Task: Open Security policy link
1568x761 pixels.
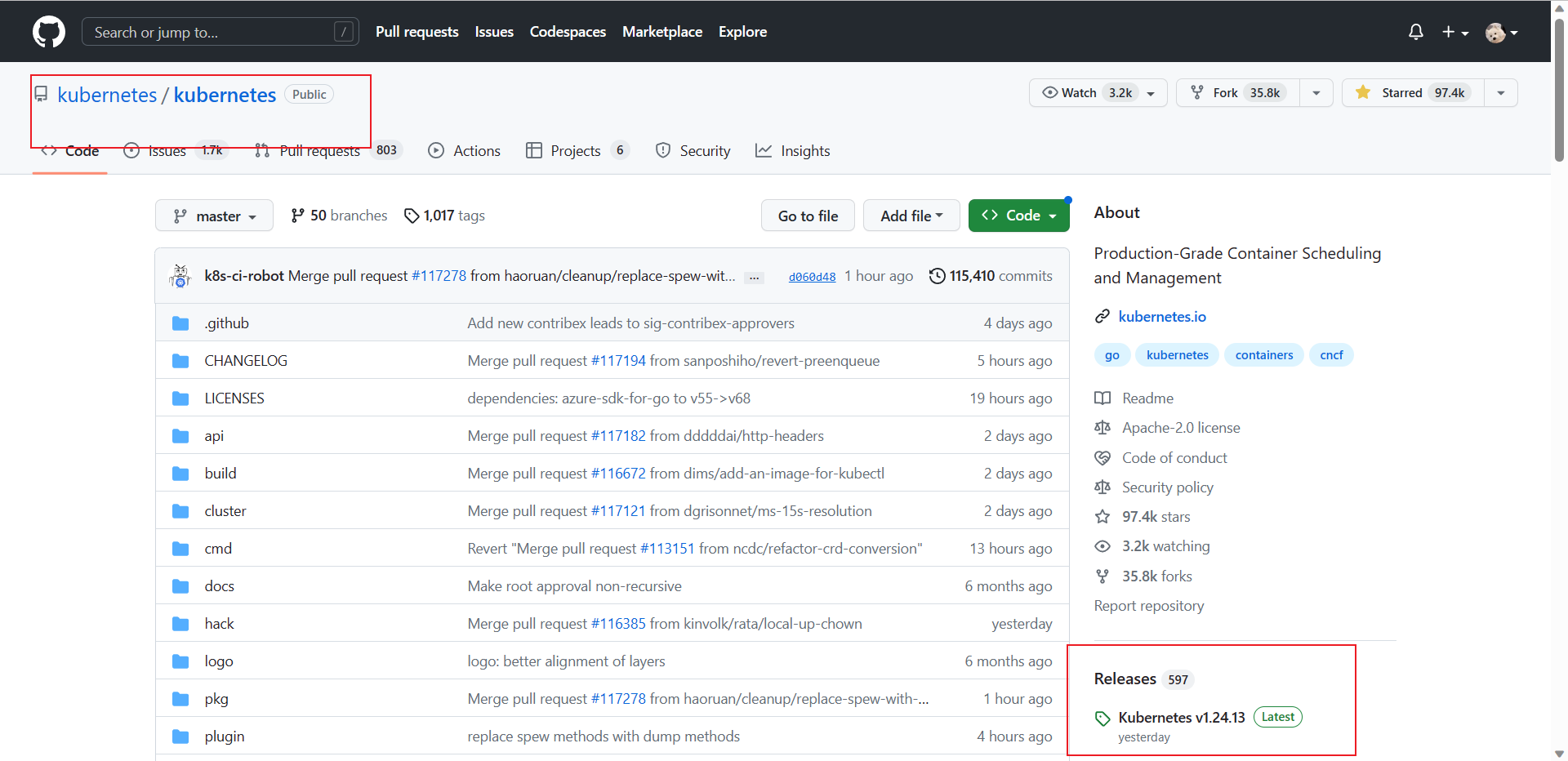Action: click(x=1154, y=487)
